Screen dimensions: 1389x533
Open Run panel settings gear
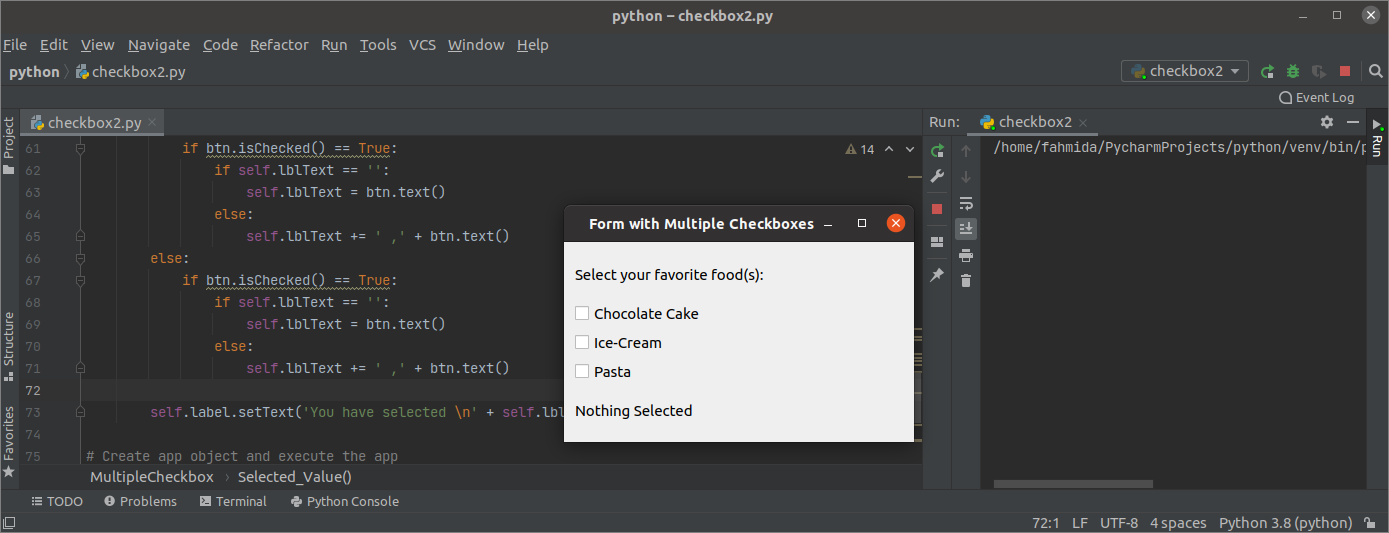tap(1327, 122)
